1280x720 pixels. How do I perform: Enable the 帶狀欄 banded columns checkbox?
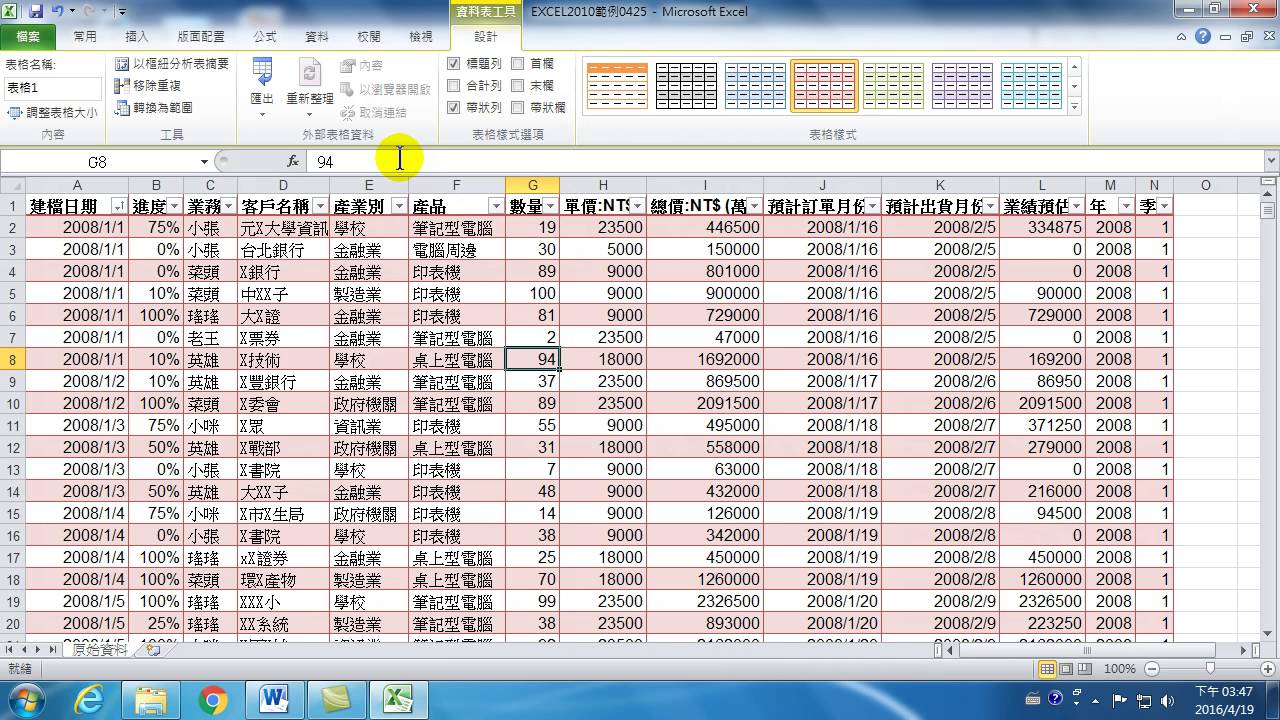tap(518, 107)
